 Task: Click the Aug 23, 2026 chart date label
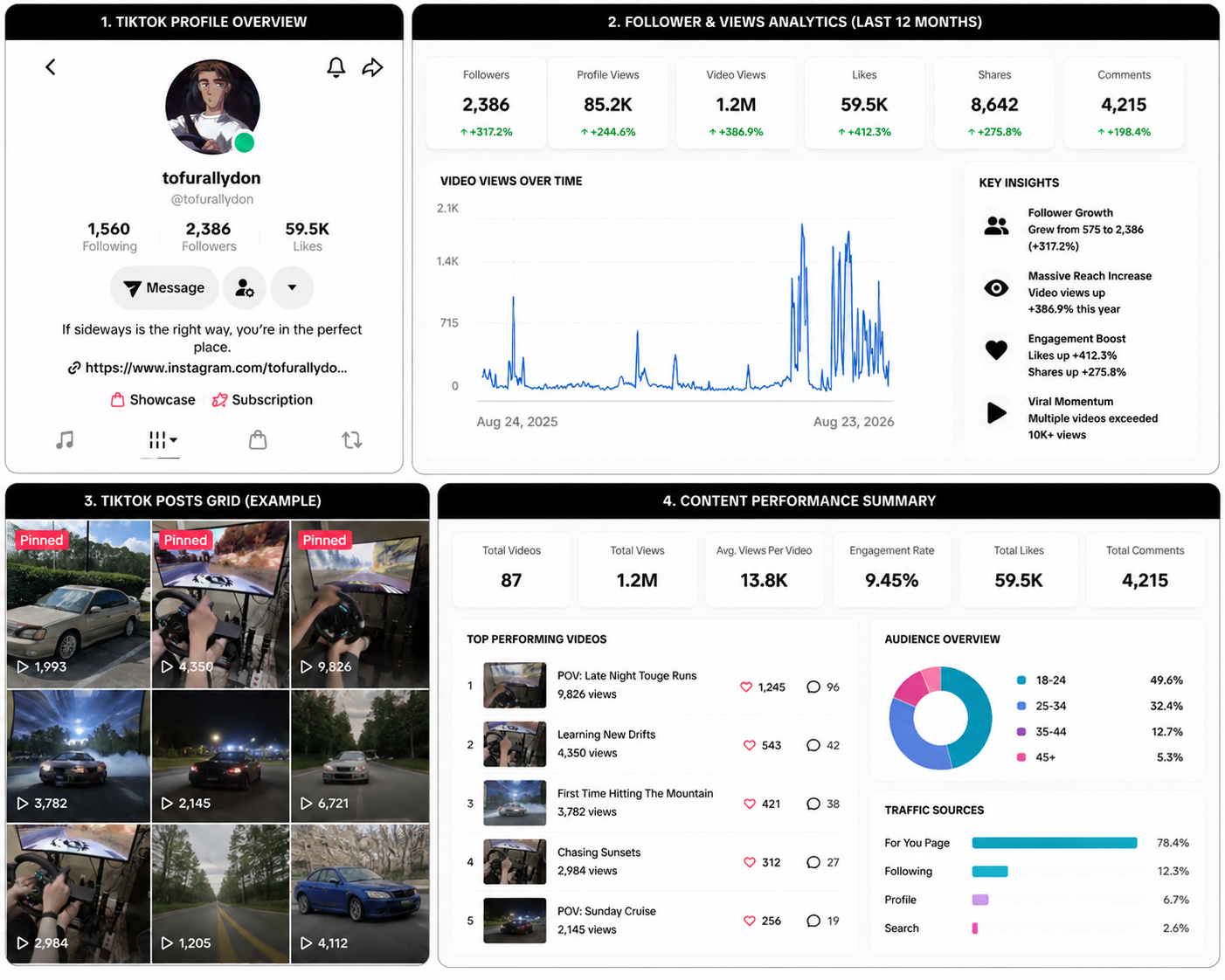pos(854,422)
